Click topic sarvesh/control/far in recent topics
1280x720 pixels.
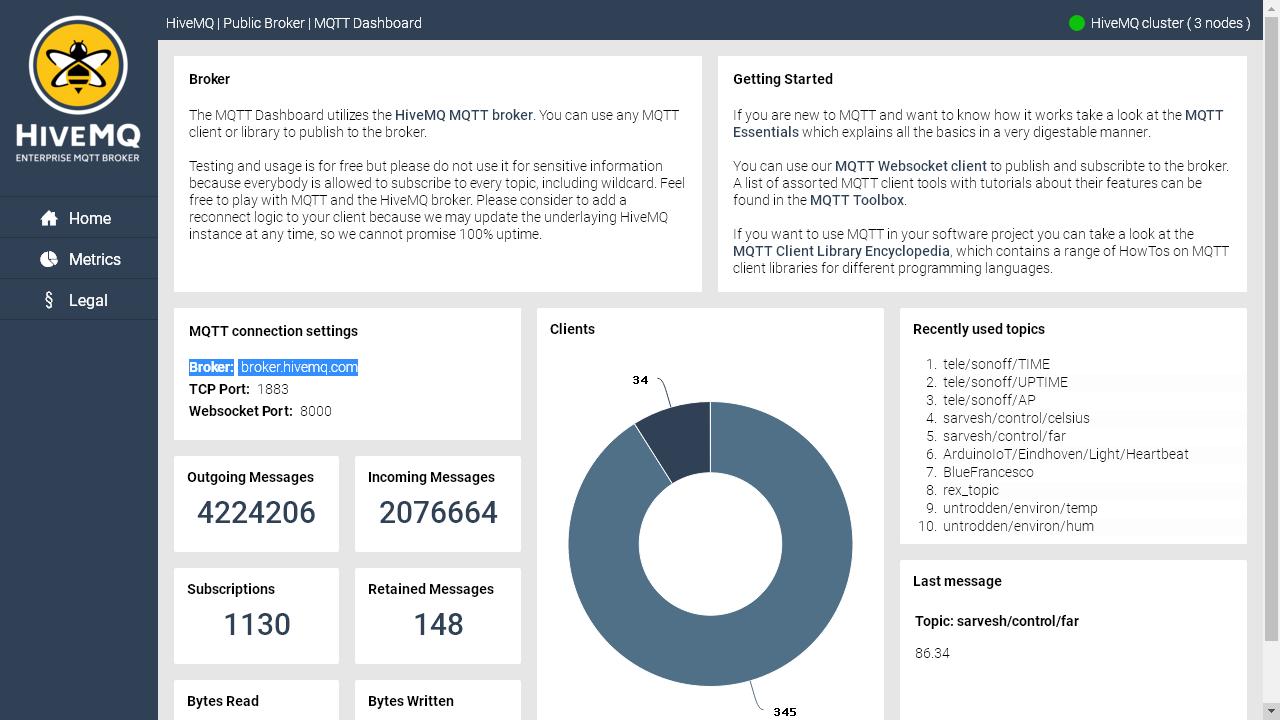pos(1004,436)
